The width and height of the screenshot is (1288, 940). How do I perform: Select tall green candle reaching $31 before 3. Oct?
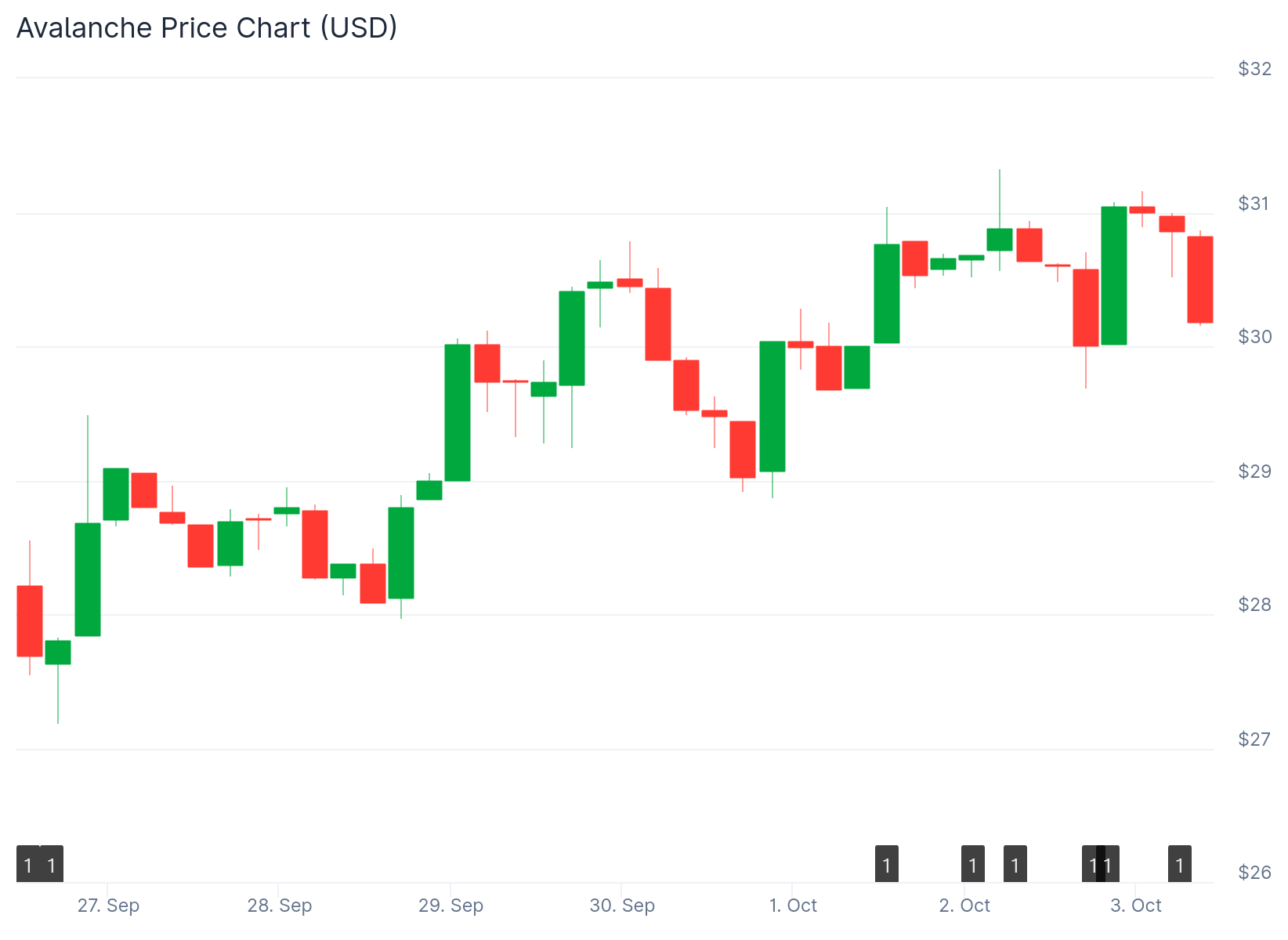coord(1114,276)
